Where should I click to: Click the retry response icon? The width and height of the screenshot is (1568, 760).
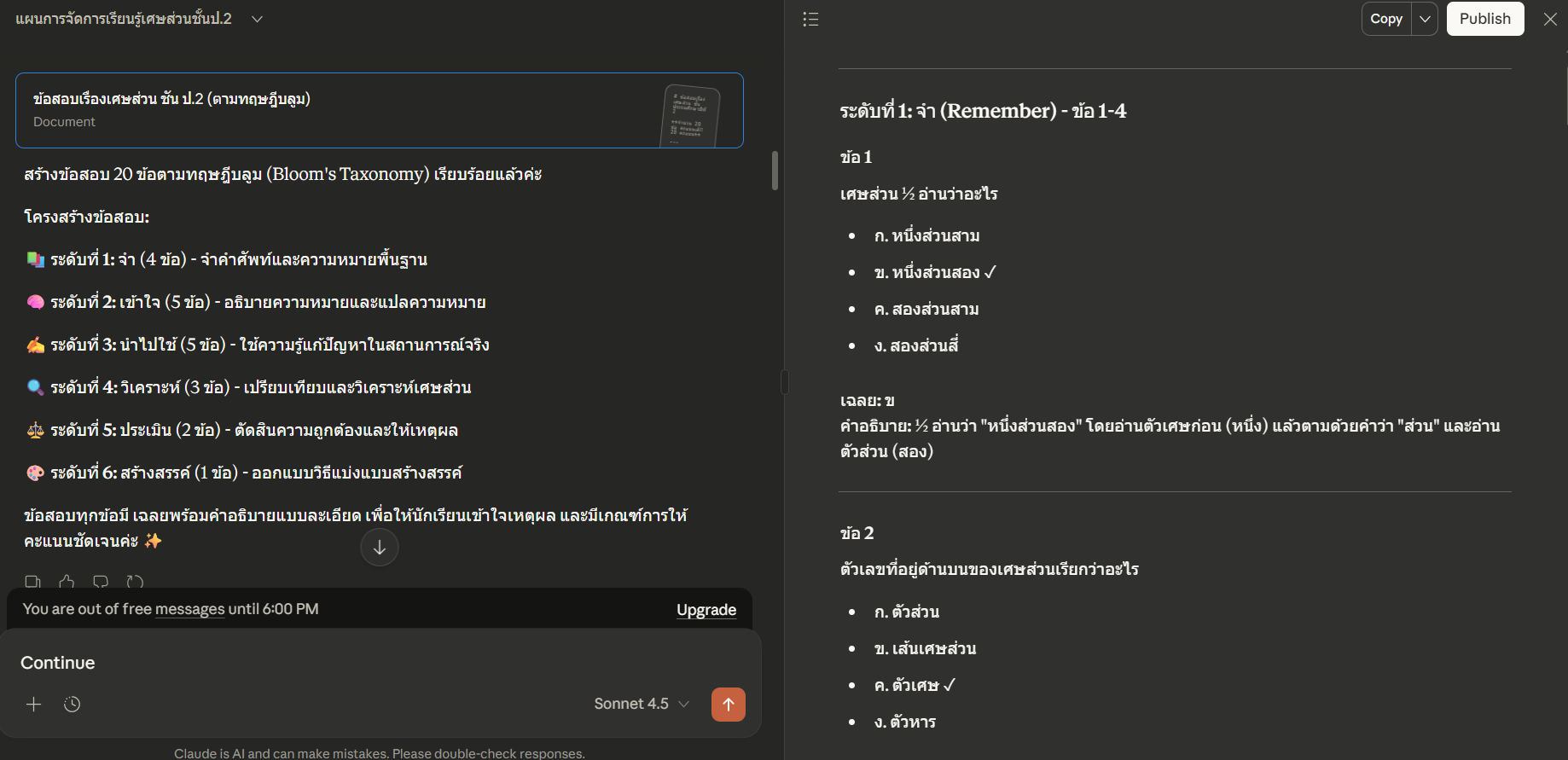click(x=135, y=582)
